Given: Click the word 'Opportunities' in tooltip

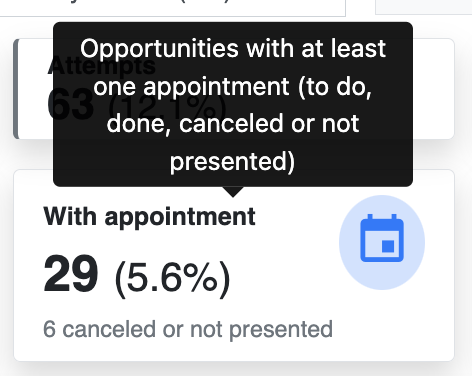Looking at the screenshot, I should [x=159, y=49].
